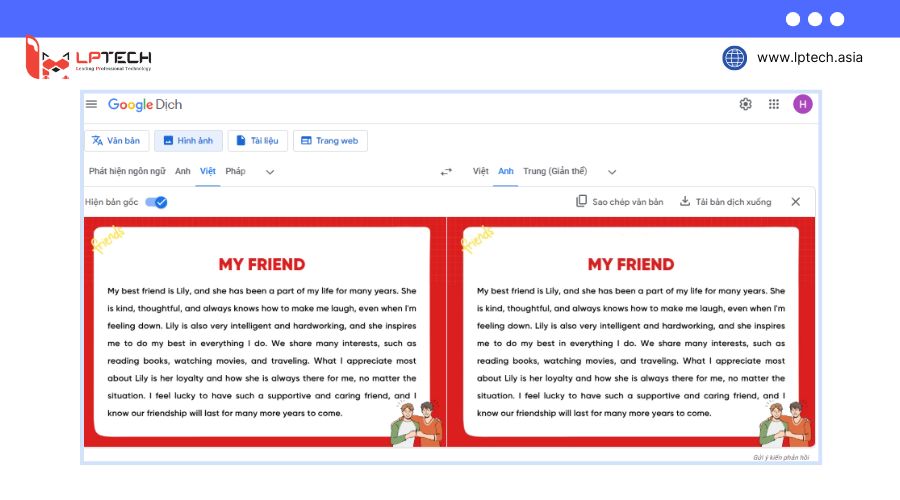The image size is (900, 500).
Task: Click the Google Dịch logo
Action: [145, 104]
